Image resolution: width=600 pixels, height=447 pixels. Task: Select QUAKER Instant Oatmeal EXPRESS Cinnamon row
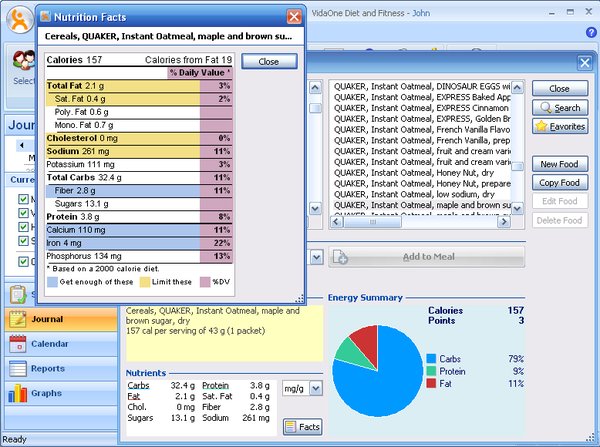click(422, 108)
